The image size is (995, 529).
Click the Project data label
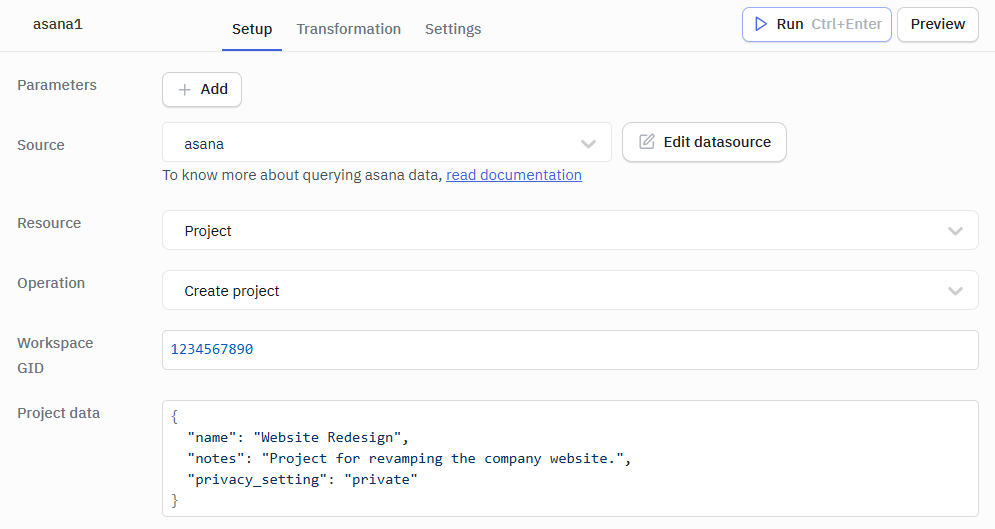pos(58,413)
